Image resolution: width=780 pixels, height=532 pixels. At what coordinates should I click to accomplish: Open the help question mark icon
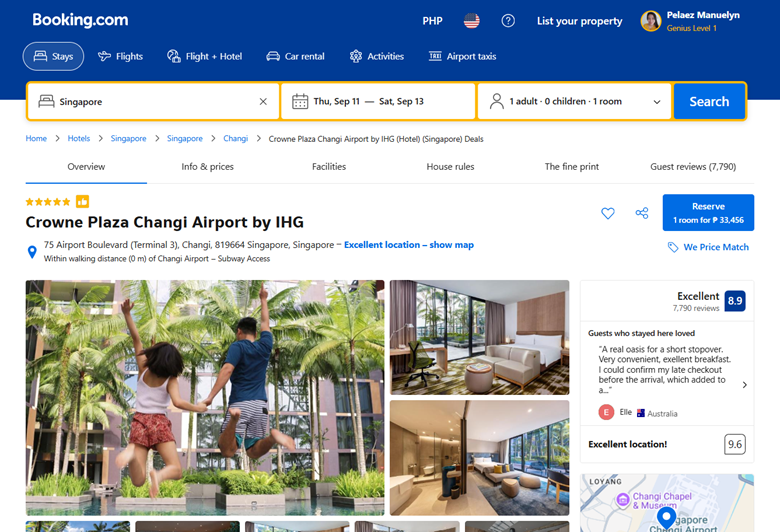[x=508, y=21]
